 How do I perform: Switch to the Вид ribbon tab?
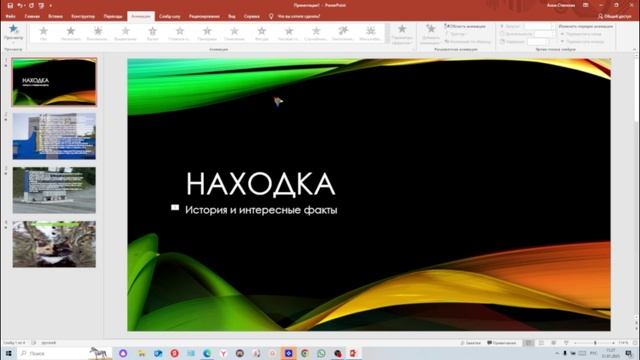(x=232, y=16)
